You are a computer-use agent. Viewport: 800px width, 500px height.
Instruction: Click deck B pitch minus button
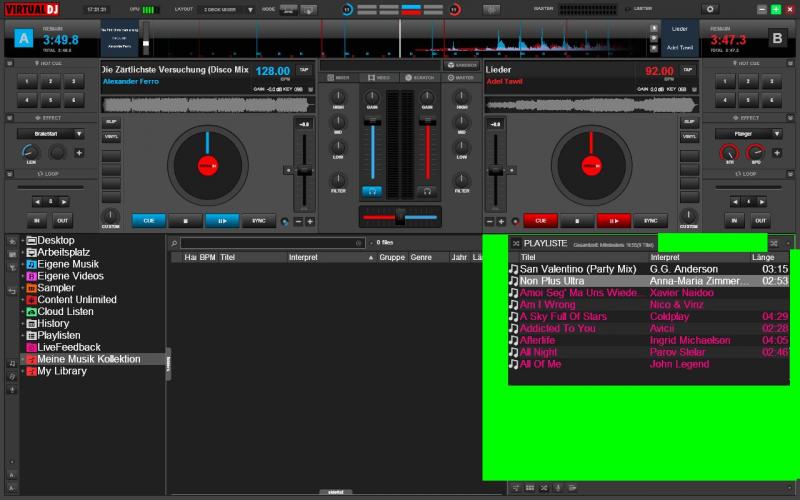click(x=490, y=221)
